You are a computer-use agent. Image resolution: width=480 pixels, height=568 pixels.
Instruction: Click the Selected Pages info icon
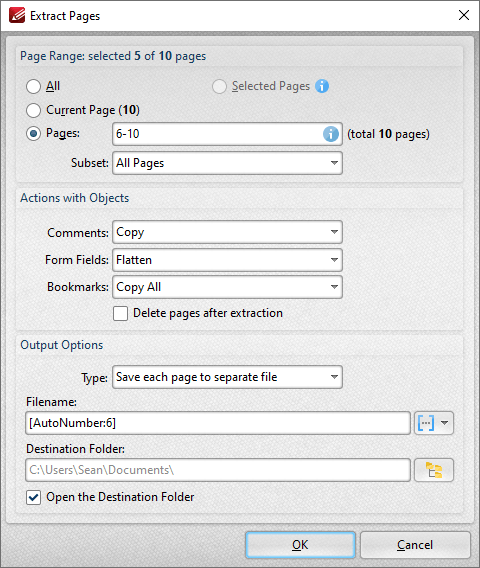click(322, 86)
